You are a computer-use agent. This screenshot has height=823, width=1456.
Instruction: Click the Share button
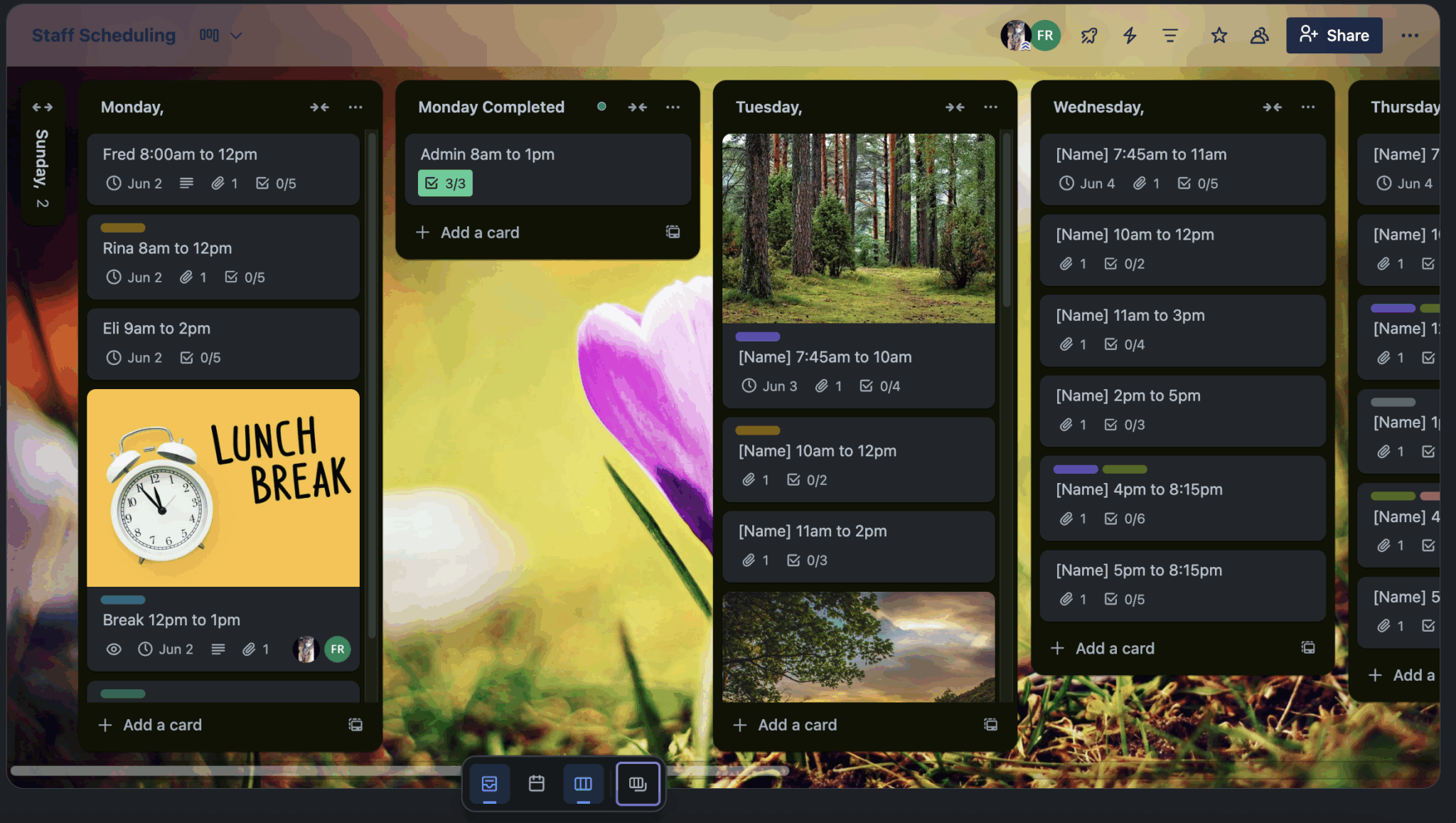point(1334,35)
